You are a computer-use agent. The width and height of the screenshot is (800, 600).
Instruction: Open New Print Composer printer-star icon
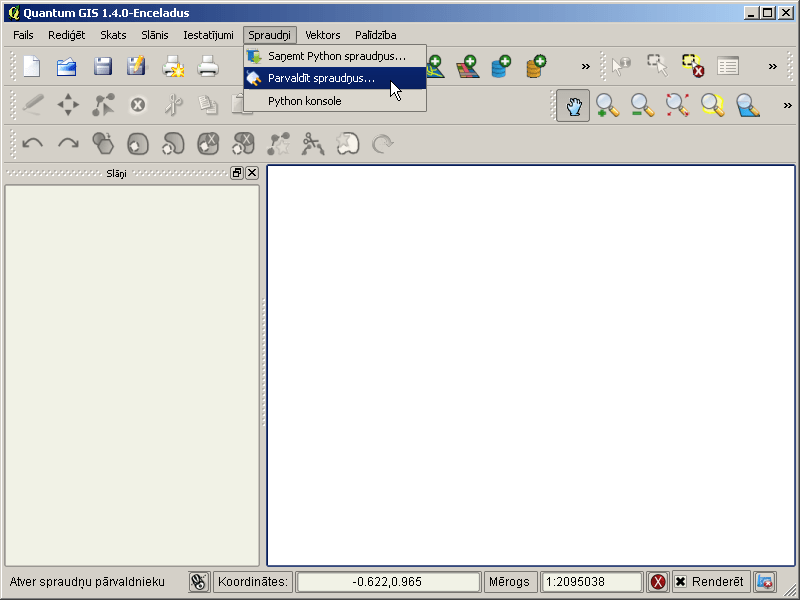173,66
